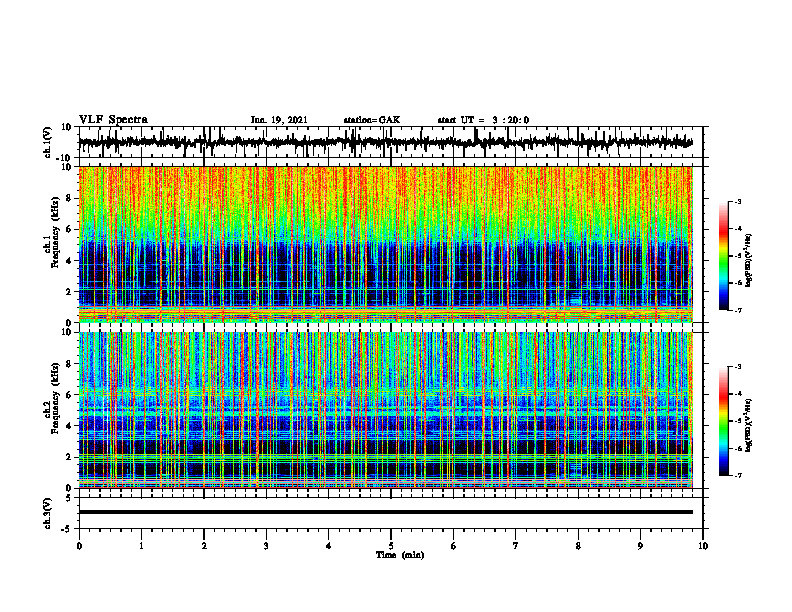
Task: Click the log(PSD) label beside ch.2 color bar
Action: click(x=749, y=426)
